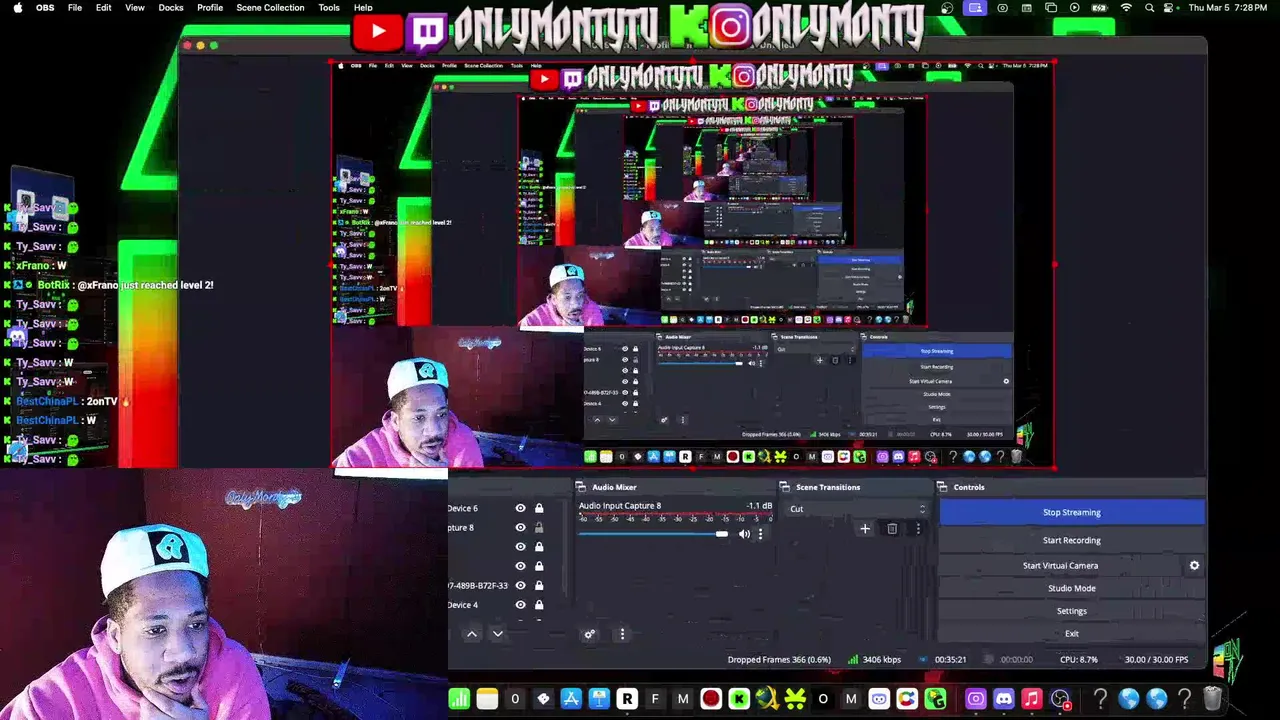Adjust the Audio Input Capture 8 volume slider
Screen dimensions: 1280x720
(x=654, y=534)
